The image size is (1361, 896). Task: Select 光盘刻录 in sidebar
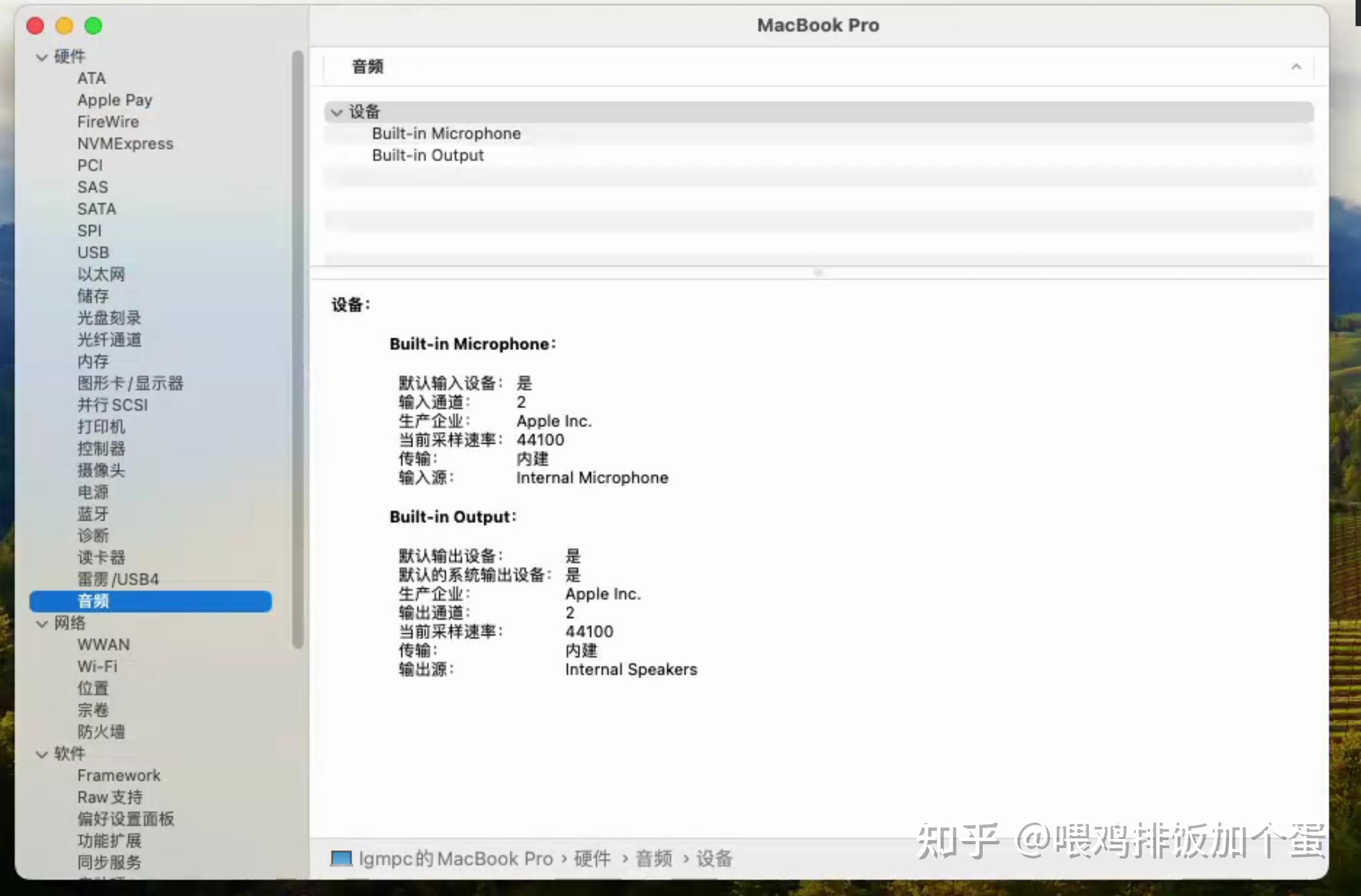109,318
